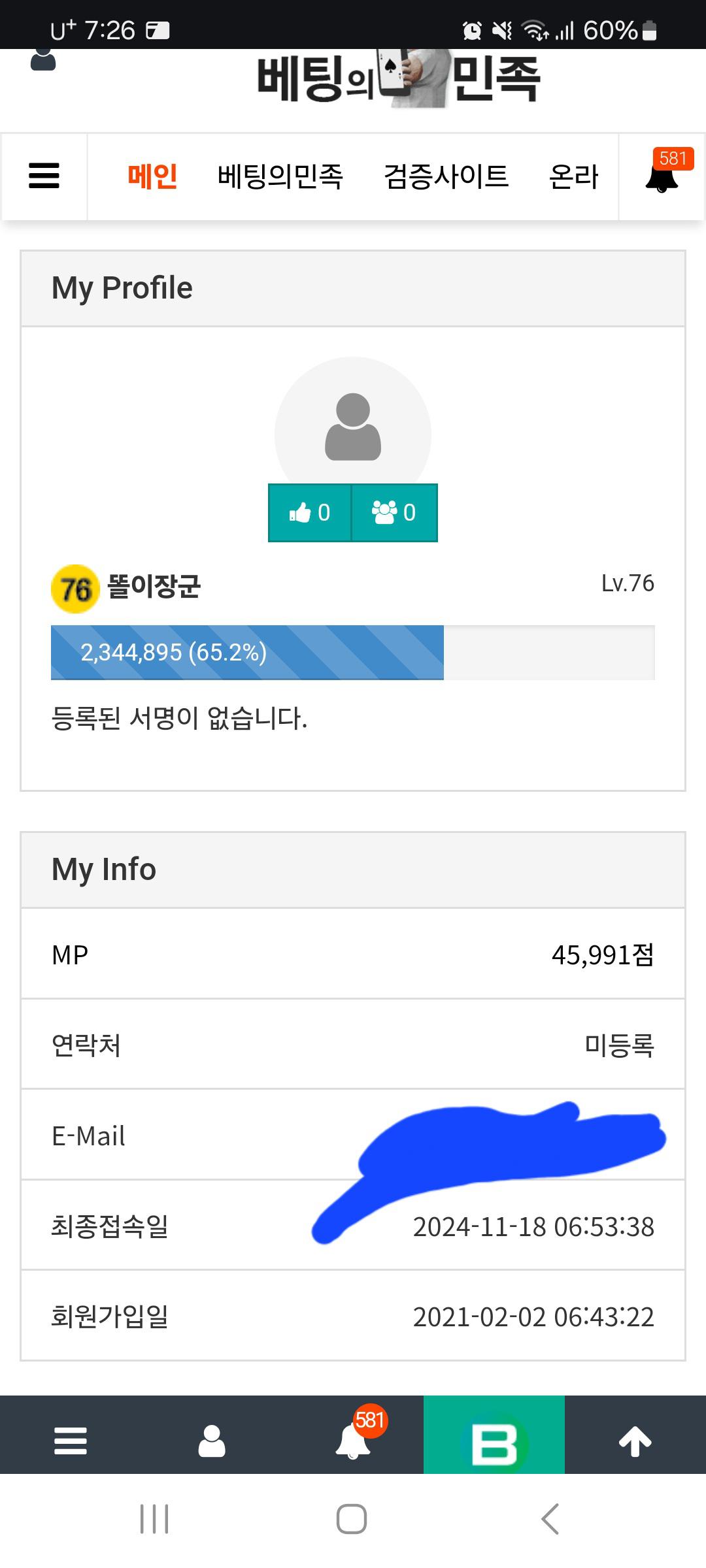Tap the up-arrow back-to-top icon
Viewport: 706px width, 1568px height.
(635, 1440)
